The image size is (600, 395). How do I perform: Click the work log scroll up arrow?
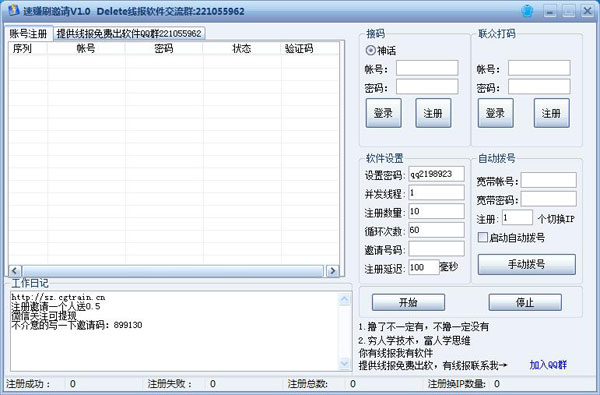click(344, 299)
